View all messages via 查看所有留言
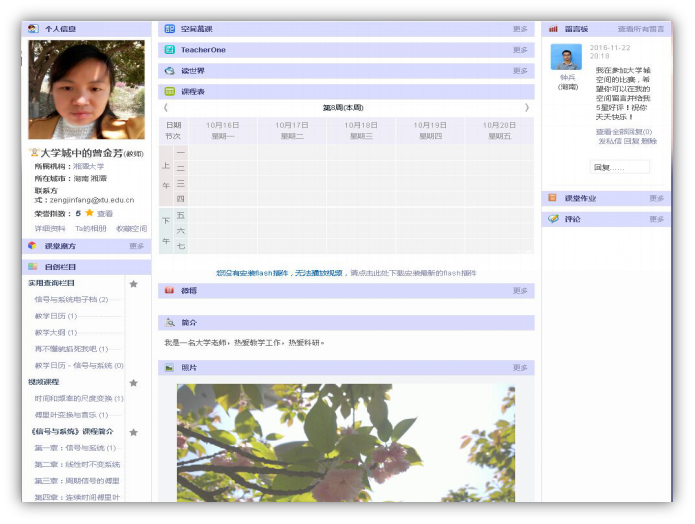This screenshot has width=695, height=524. point(641,29)
